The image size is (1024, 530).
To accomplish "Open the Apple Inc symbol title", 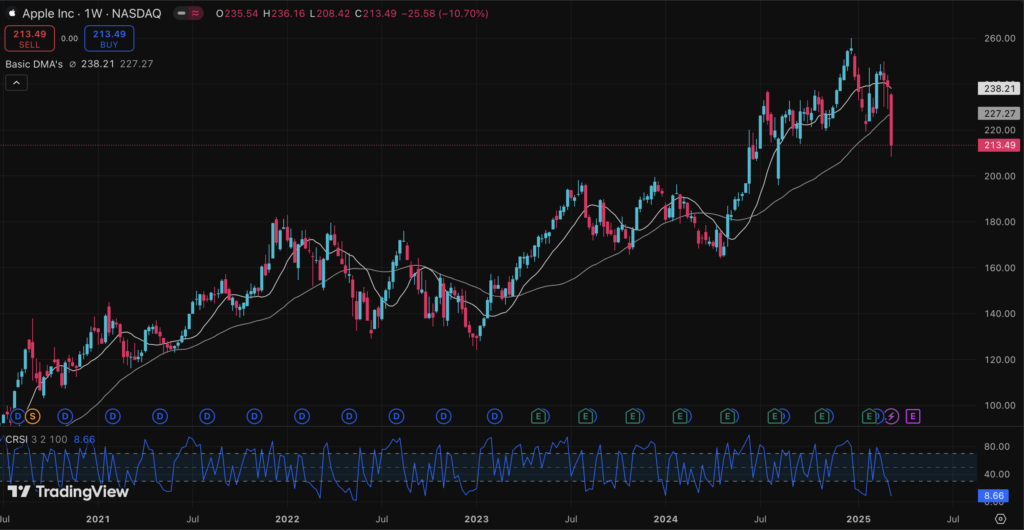I will click(x=91, y=13).
